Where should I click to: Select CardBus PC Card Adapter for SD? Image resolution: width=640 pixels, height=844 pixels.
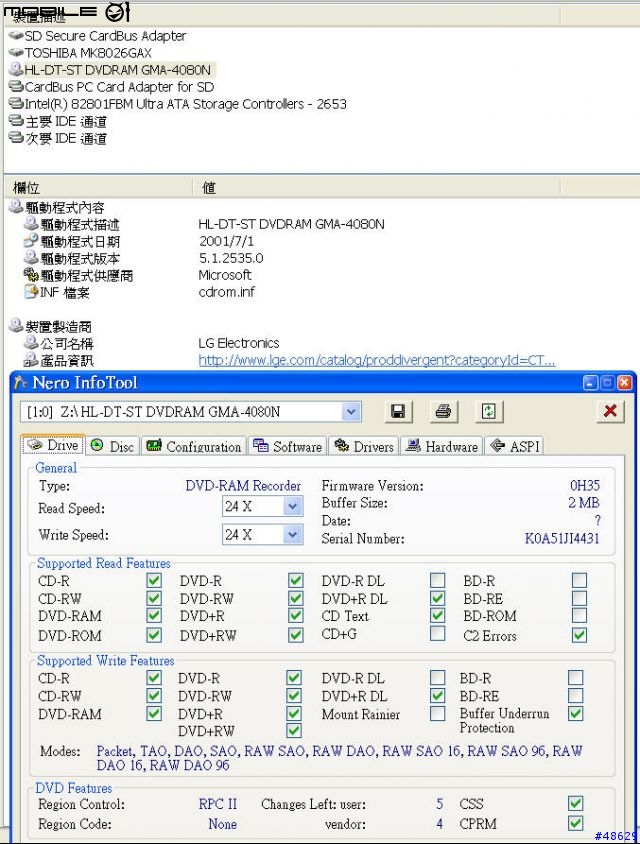point(119,87)
